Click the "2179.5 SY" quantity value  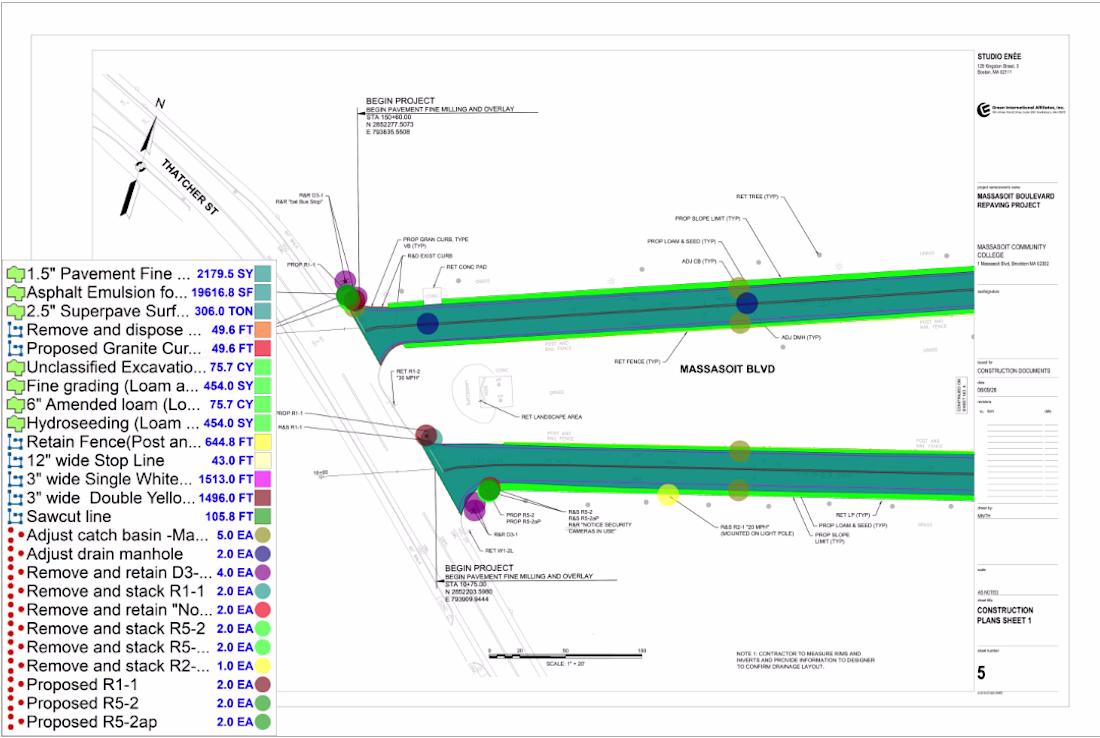(x=224, y=274)
